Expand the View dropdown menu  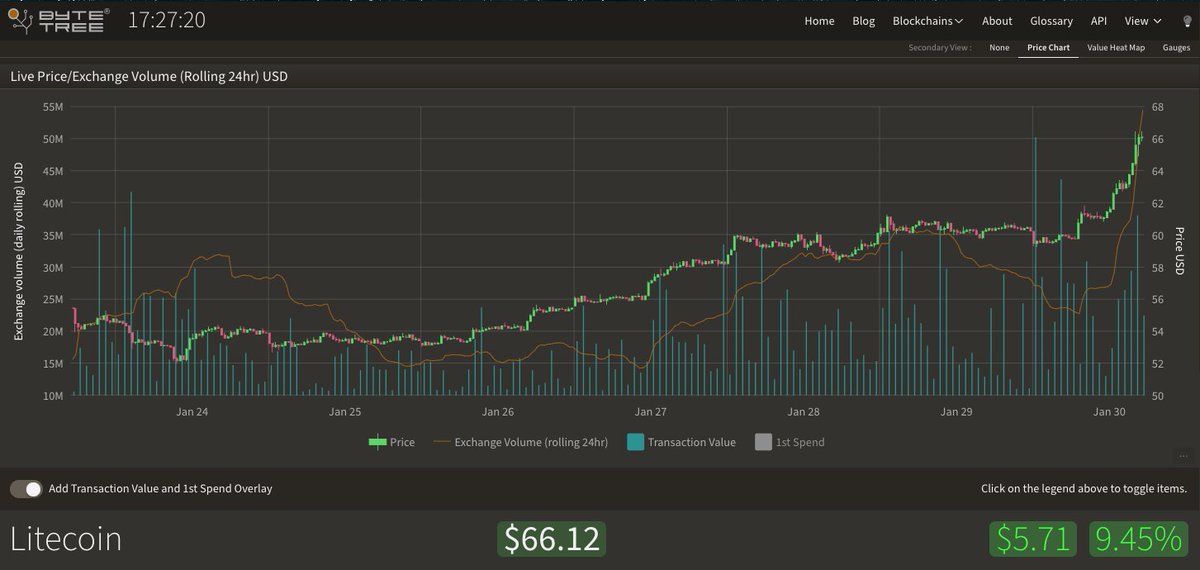pos(1142,21)
